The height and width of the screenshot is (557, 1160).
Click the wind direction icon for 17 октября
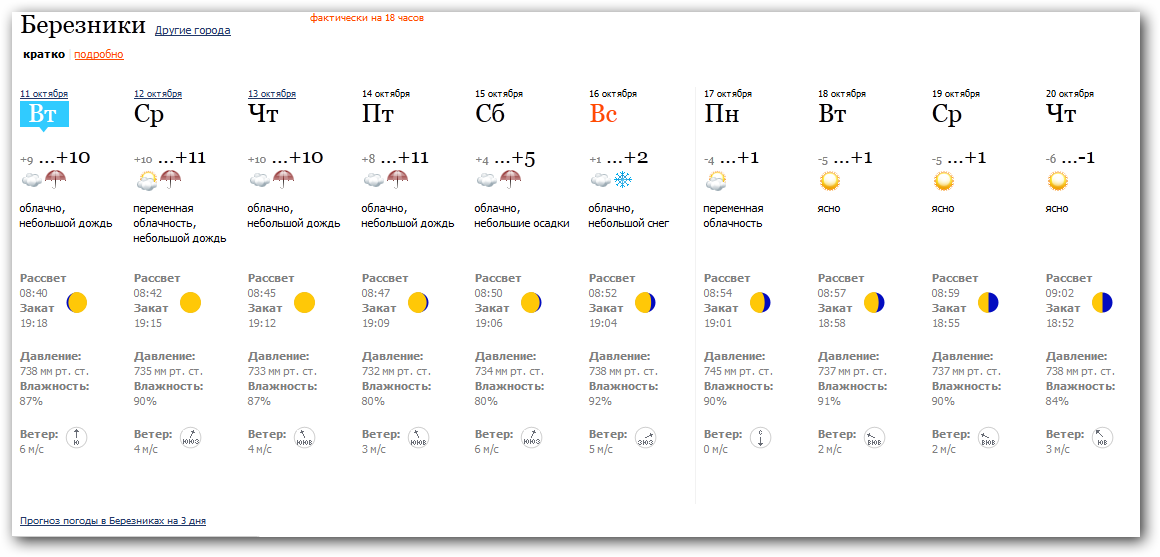coord(761,437)
